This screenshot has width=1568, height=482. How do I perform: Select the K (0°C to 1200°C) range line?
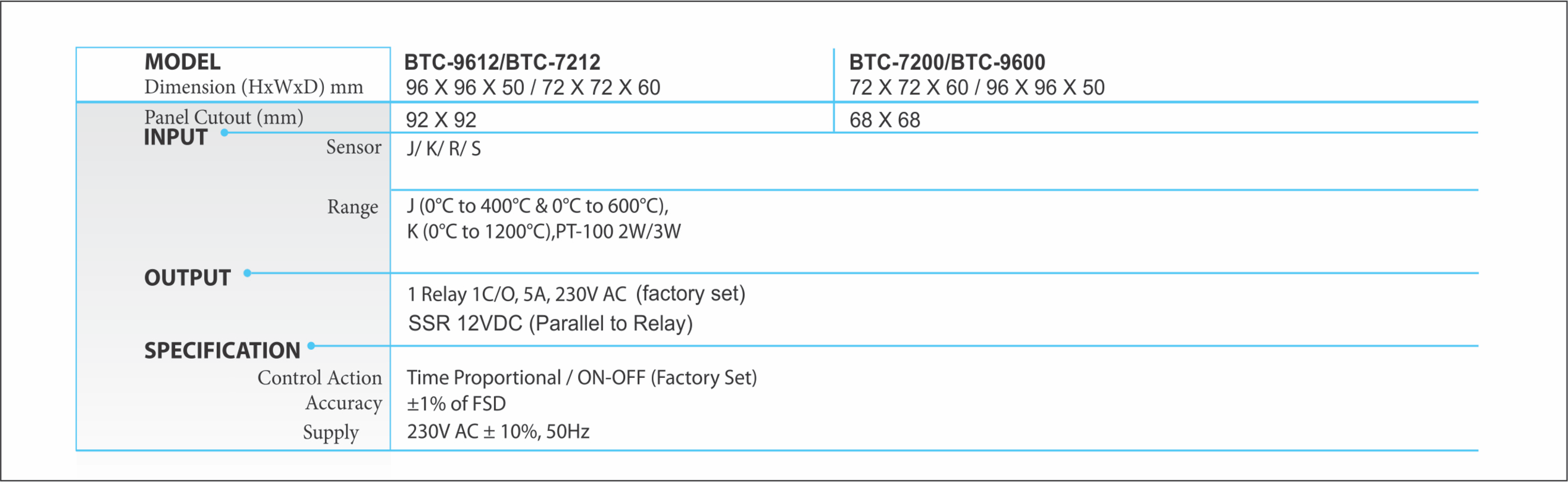point(544,232)
